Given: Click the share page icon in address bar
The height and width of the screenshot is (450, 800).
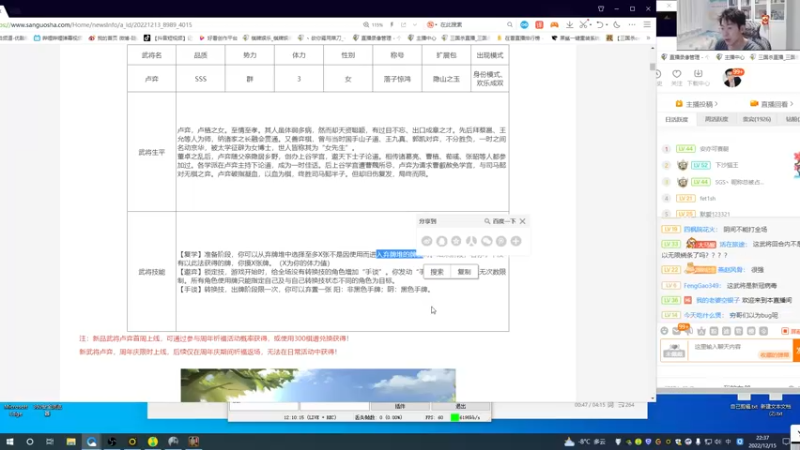Looking at the screenshot, I should pos(404,24).
